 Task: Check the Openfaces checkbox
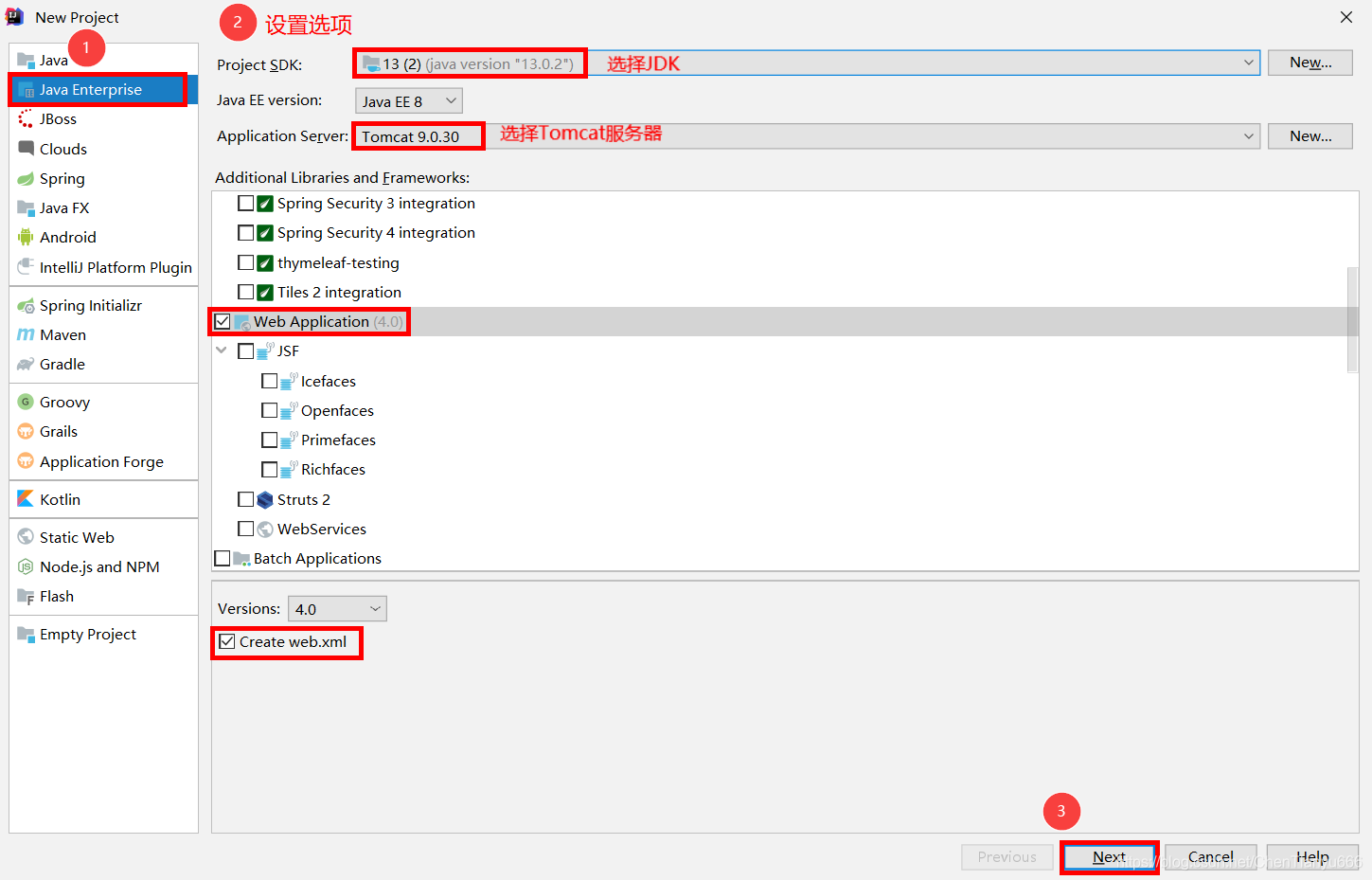pyautogui.click(x=270, y=411)
